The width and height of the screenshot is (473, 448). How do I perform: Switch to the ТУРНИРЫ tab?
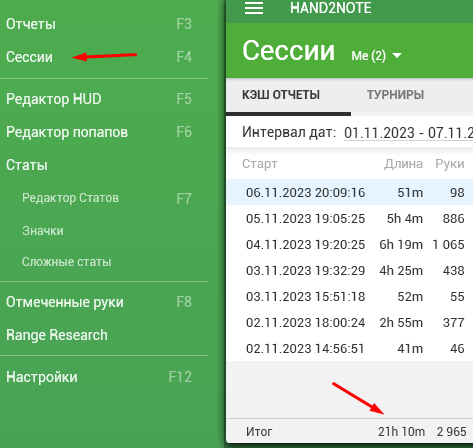click(395, 95)
